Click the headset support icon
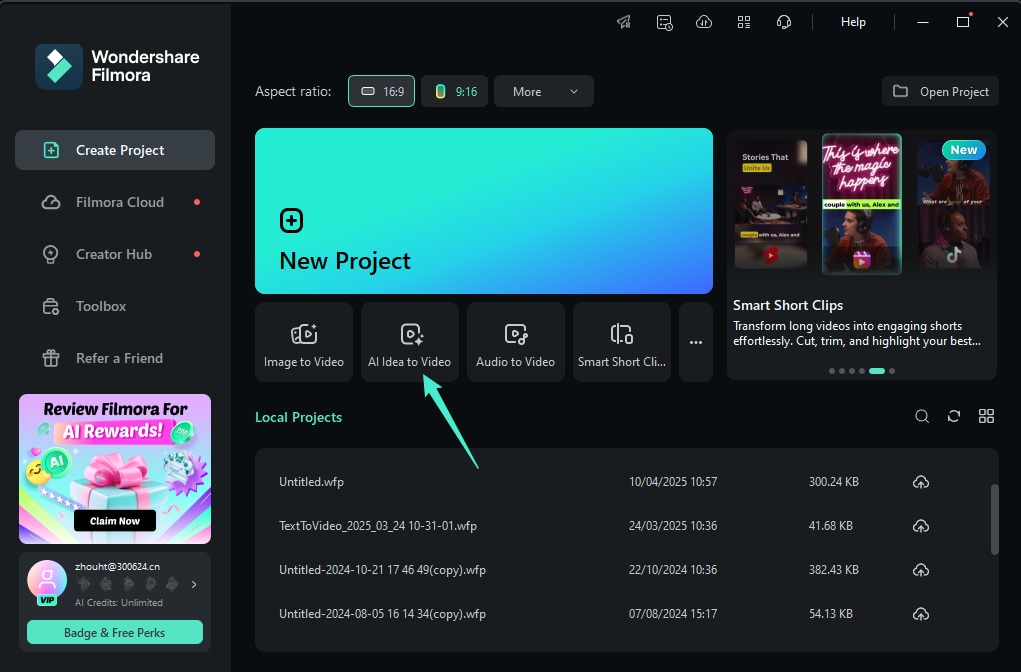Image resolution: width=1021 pixels, height=672 pixels. tap(784, 22)
